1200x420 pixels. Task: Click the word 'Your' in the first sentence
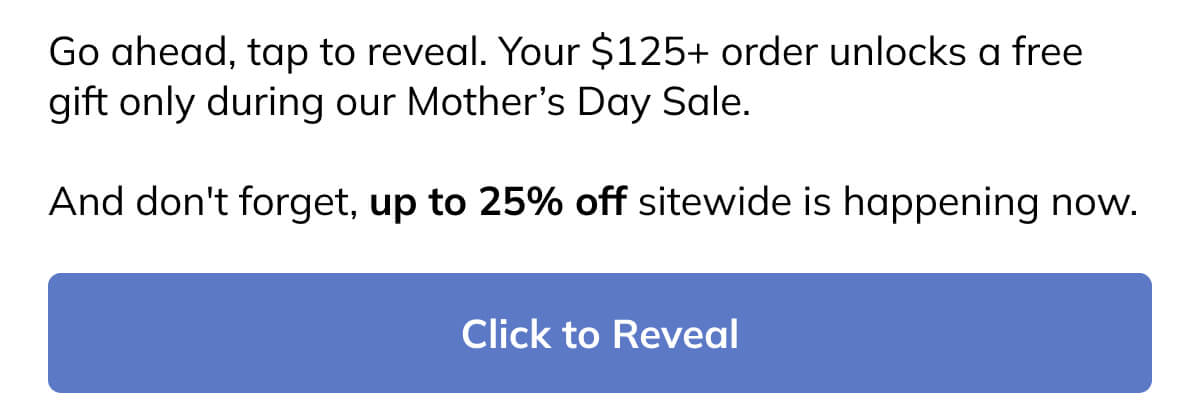click(x=541, y=53)
